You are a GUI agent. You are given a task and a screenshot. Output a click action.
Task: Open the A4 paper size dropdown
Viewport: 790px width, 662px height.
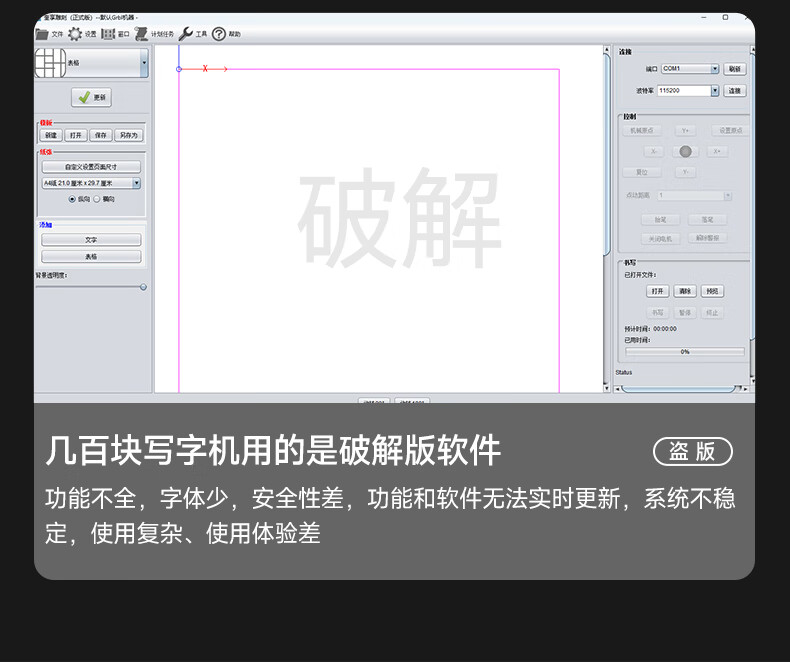(x=91, y=183)
